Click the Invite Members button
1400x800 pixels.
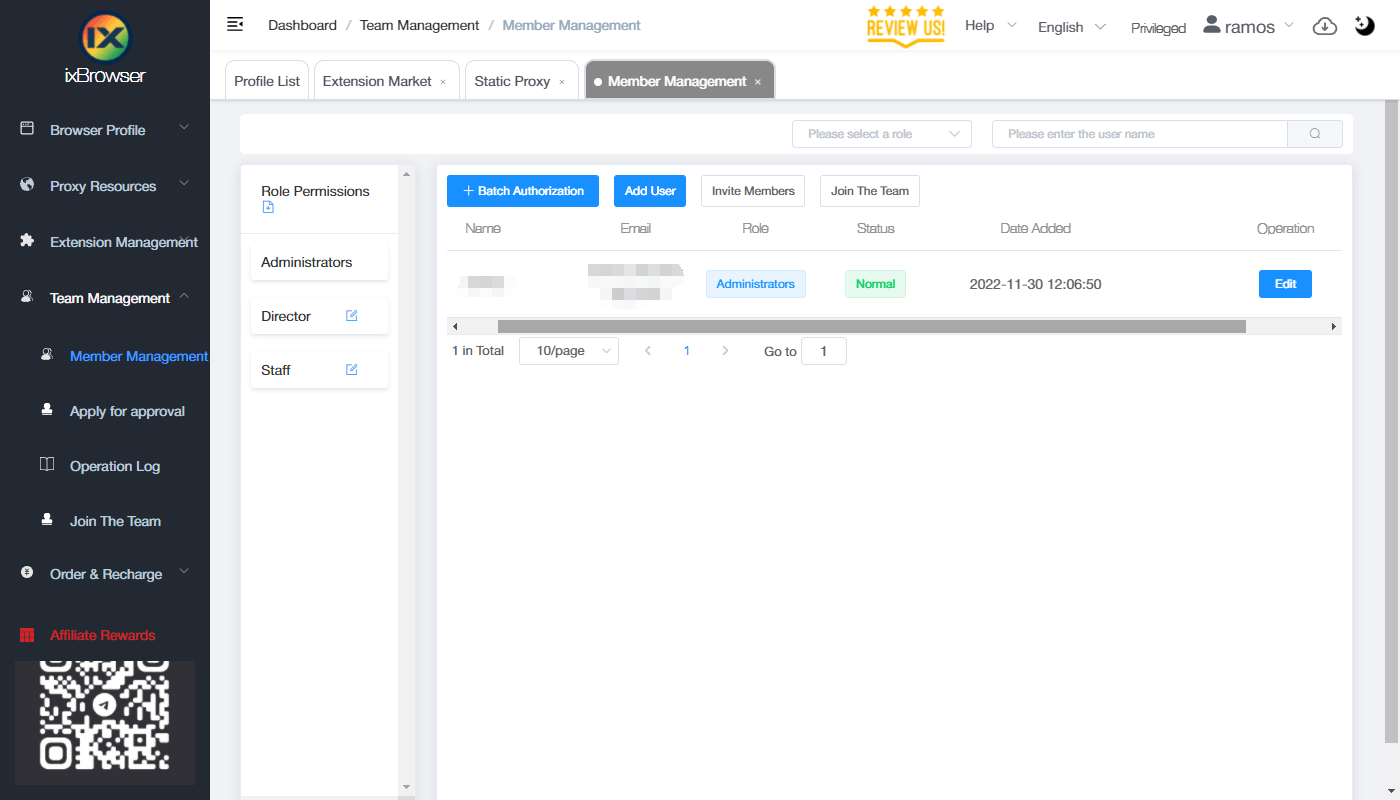pyautogui.click(x=752, y=191)
